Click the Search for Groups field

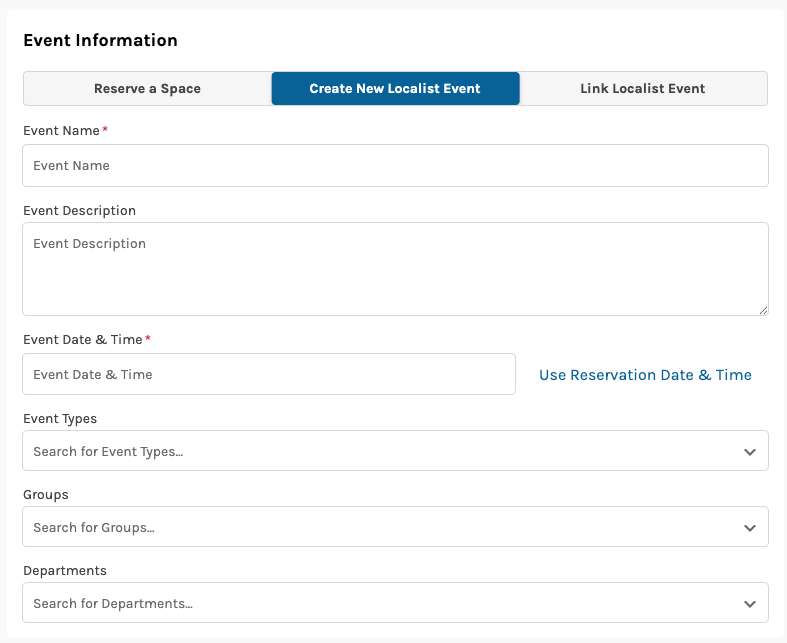pos(380,528)
